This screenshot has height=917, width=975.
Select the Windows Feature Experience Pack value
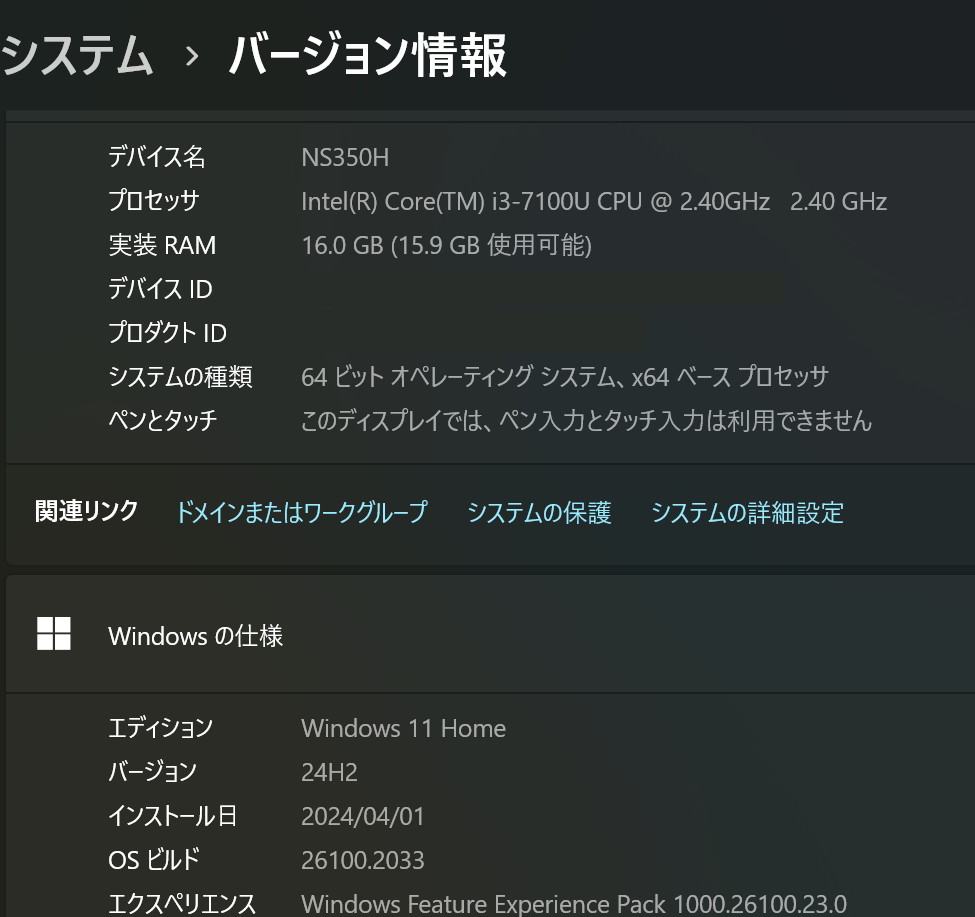[x=573, y=904]
